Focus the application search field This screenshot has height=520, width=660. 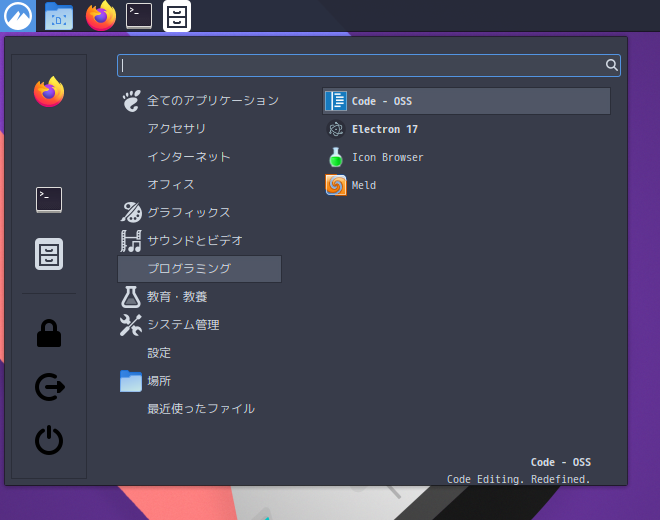369,65
